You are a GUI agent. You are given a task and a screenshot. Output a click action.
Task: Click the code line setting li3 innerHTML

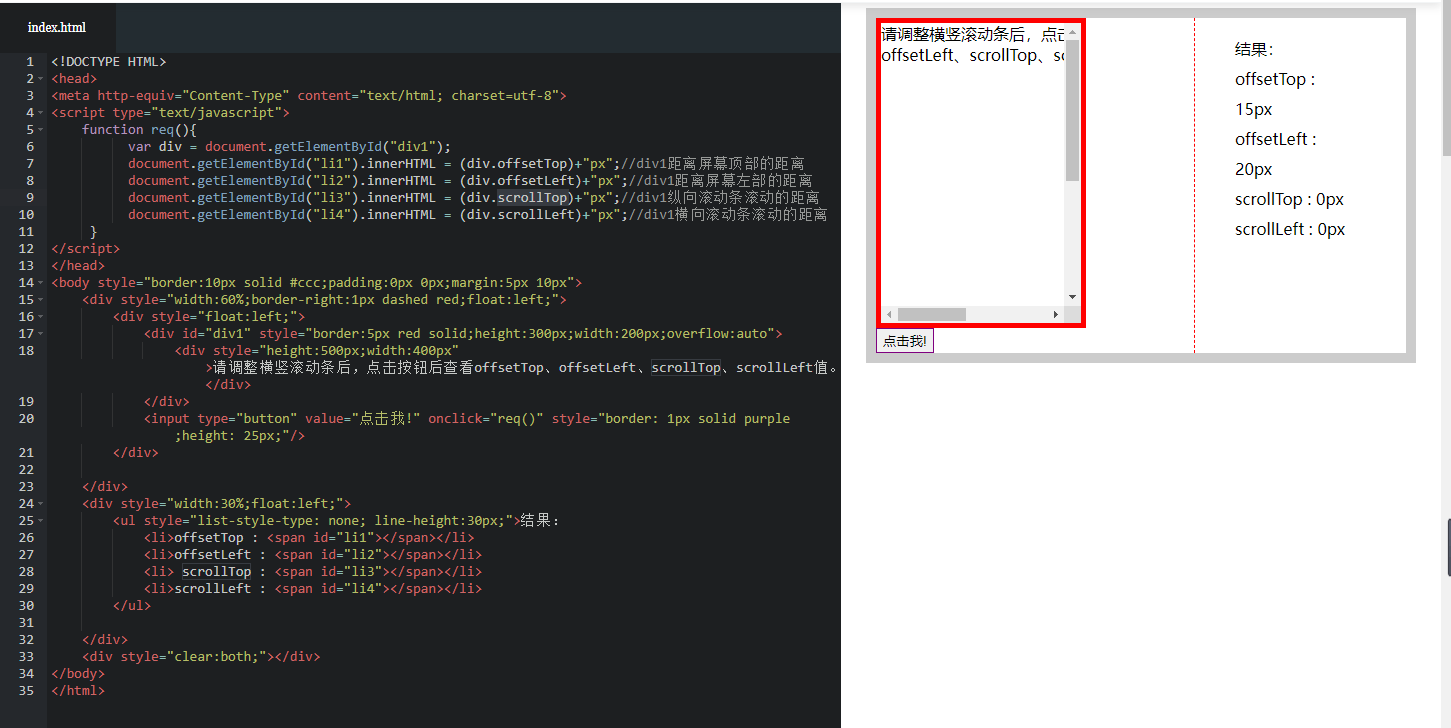(474, 198)
